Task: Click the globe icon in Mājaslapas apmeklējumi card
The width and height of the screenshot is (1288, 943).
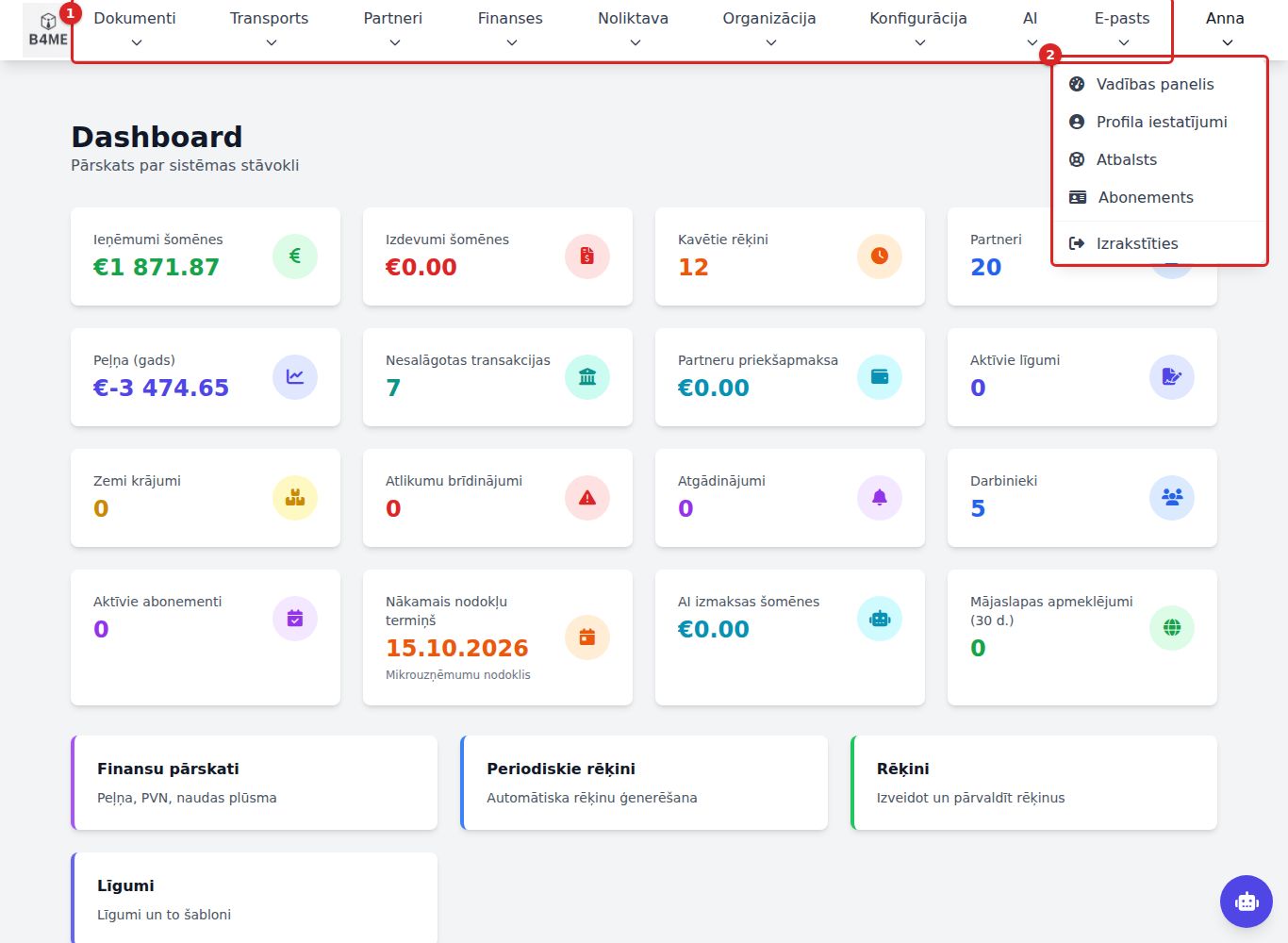Action: (1172, 627)
